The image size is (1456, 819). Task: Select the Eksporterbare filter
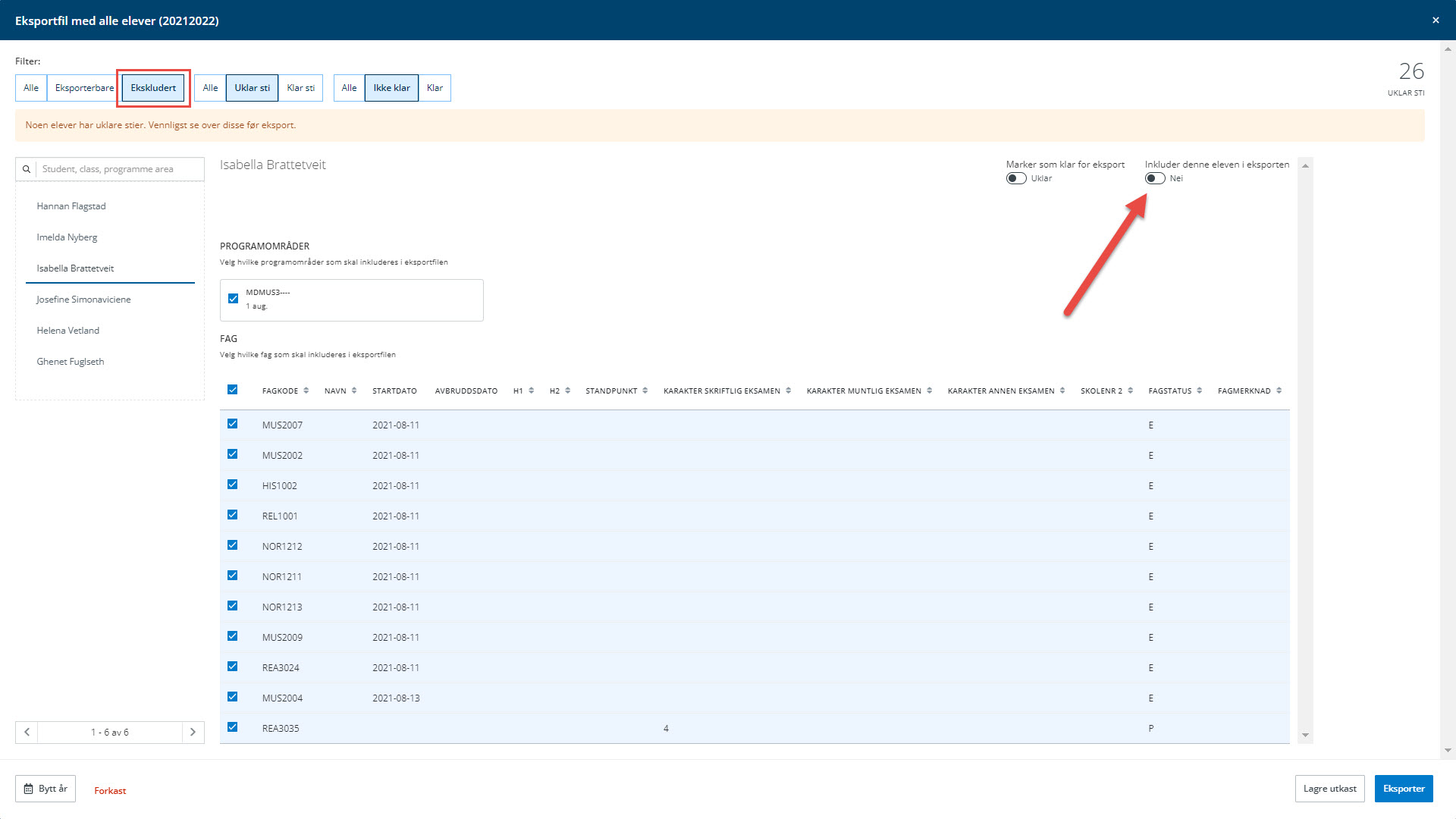pos(84,88)
